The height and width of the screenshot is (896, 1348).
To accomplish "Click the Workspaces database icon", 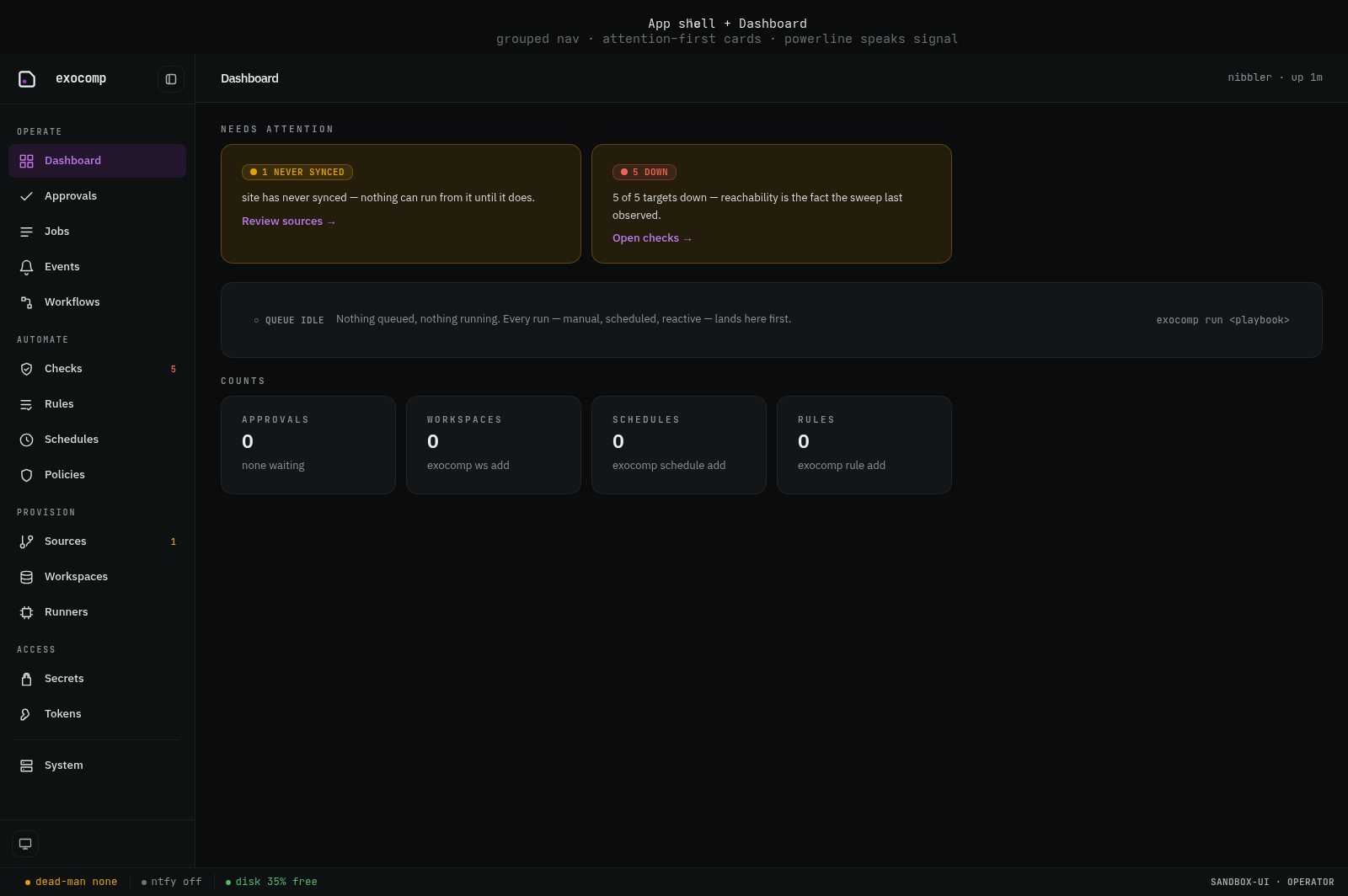I will (26, 577).
